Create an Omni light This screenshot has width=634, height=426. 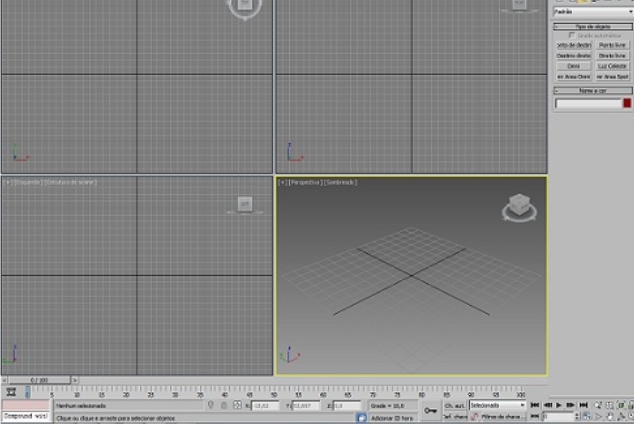pos(574,66)
